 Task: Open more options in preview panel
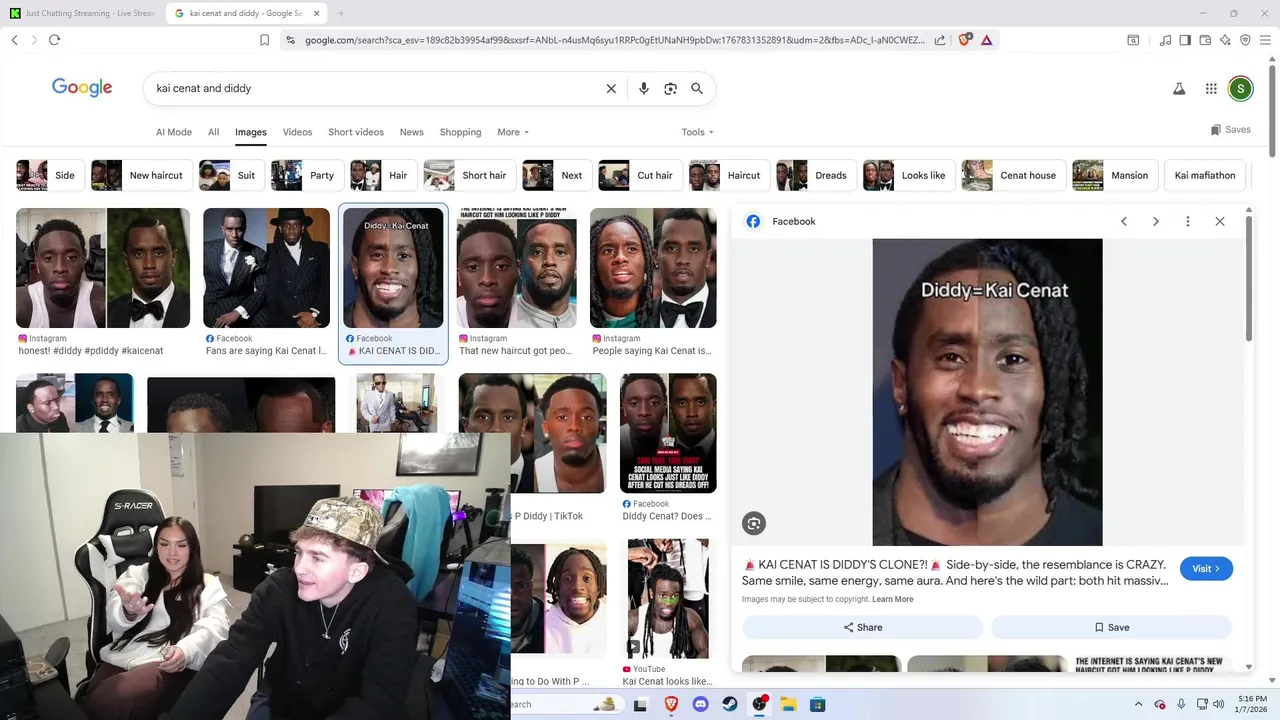pos(1188,221)
